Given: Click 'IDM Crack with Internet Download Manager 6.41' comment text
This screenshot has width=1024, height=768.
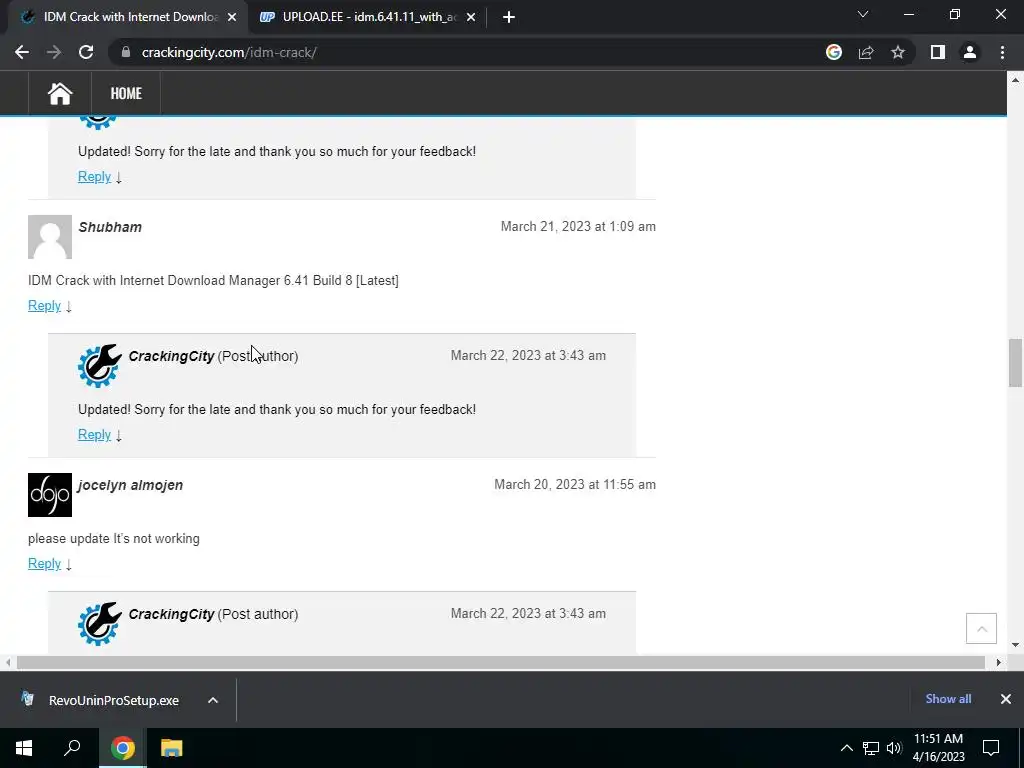Looking at the screenshot, I should [213, 281].
